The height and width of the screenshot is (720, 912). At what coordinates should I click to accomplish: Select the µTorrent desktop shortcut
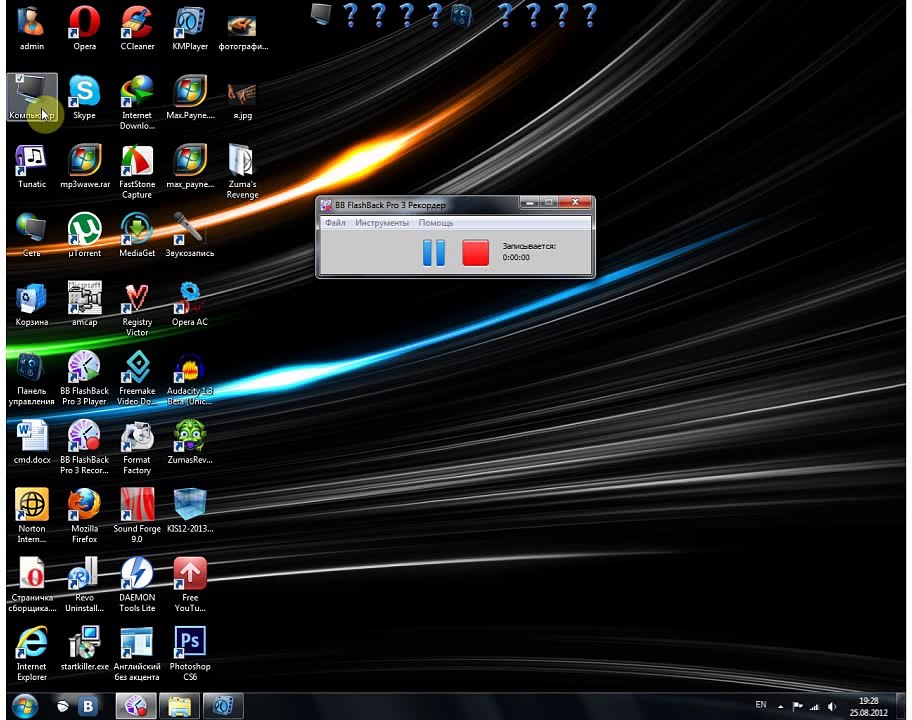[84, 234]
